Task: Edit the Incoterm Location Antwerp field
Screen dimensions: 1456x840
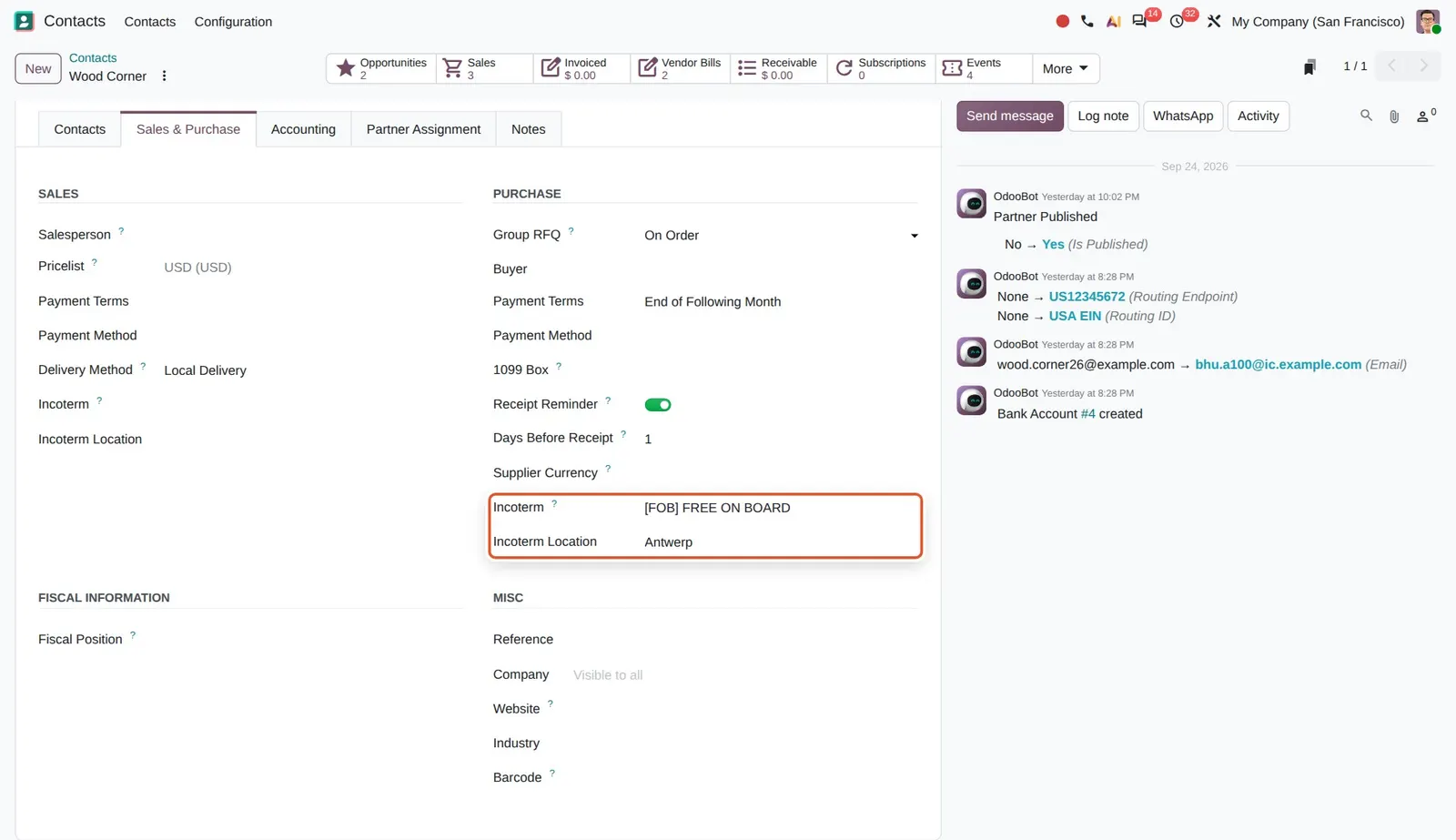Action: pyautogui.click(x=781, y=541)
